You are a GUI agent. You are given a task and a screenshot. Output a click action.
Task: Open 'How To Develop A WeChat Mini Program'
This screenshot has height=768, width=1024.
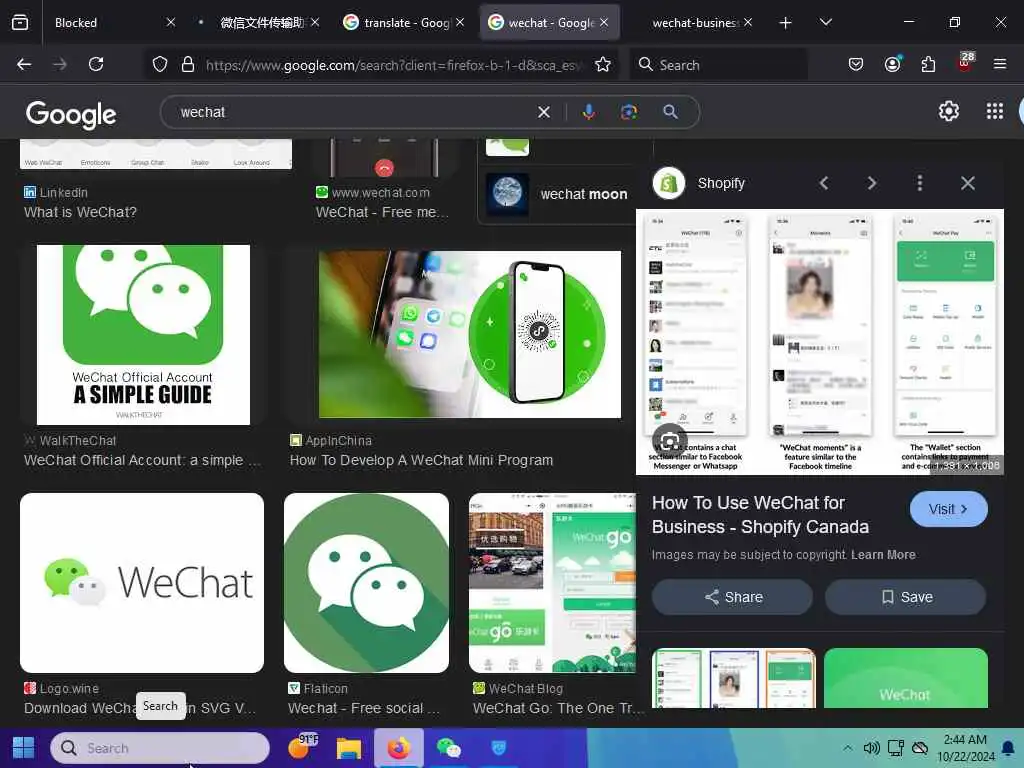pos(421,460)
